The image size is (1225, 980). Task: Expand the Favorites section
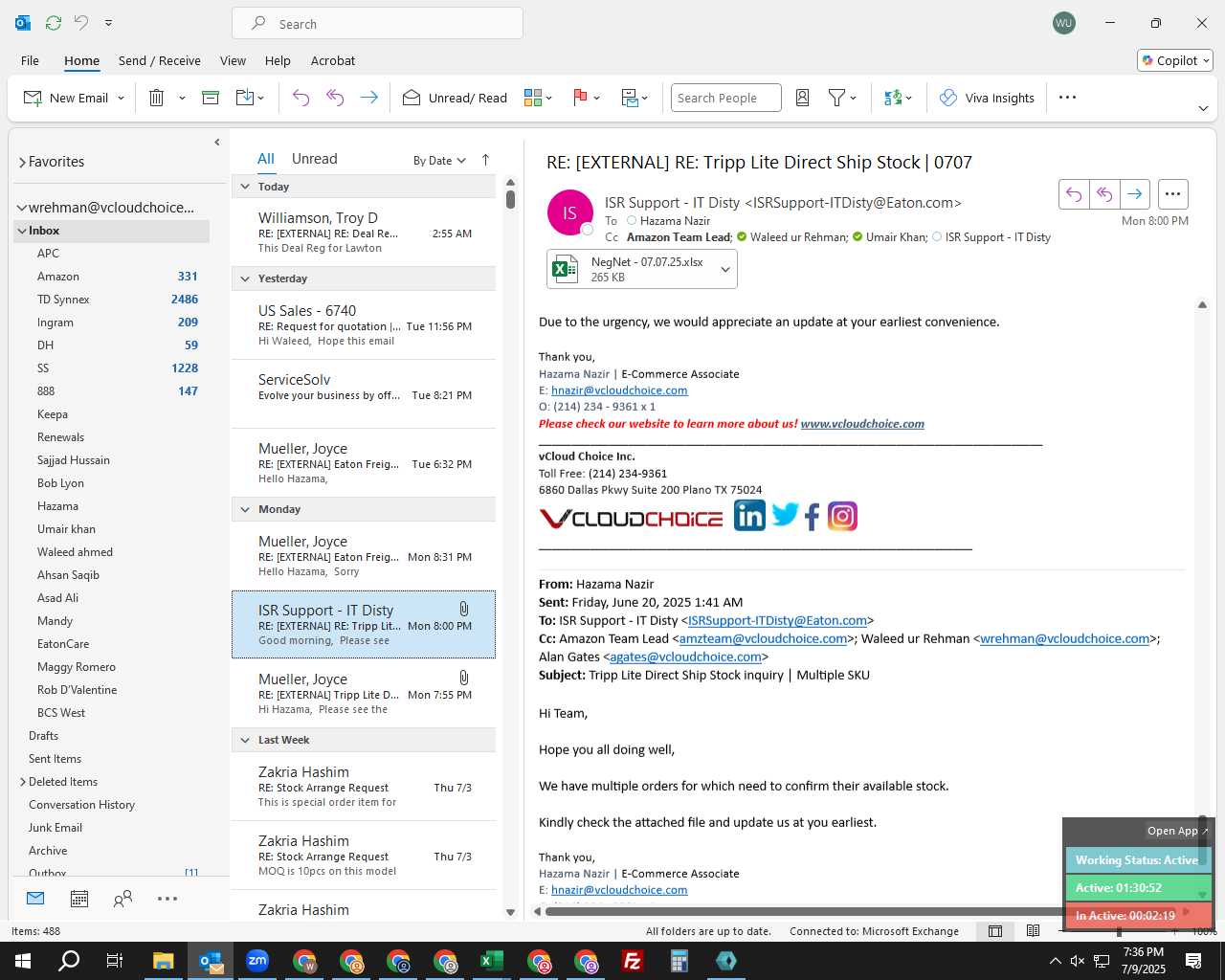(x=22, y=162)
